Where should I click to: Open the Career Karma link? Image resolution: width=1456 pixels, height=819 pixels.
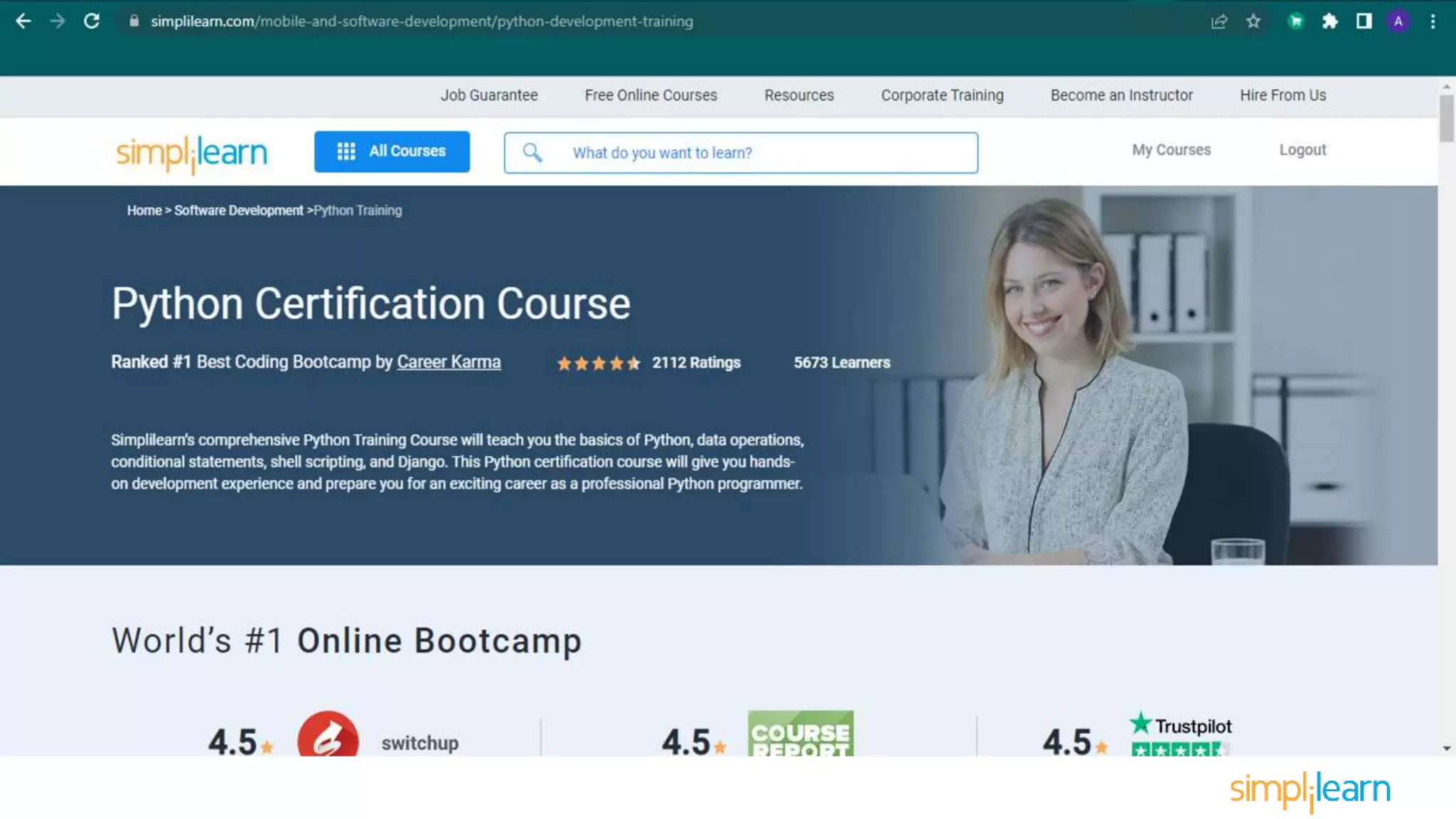[x=449, y=362]
